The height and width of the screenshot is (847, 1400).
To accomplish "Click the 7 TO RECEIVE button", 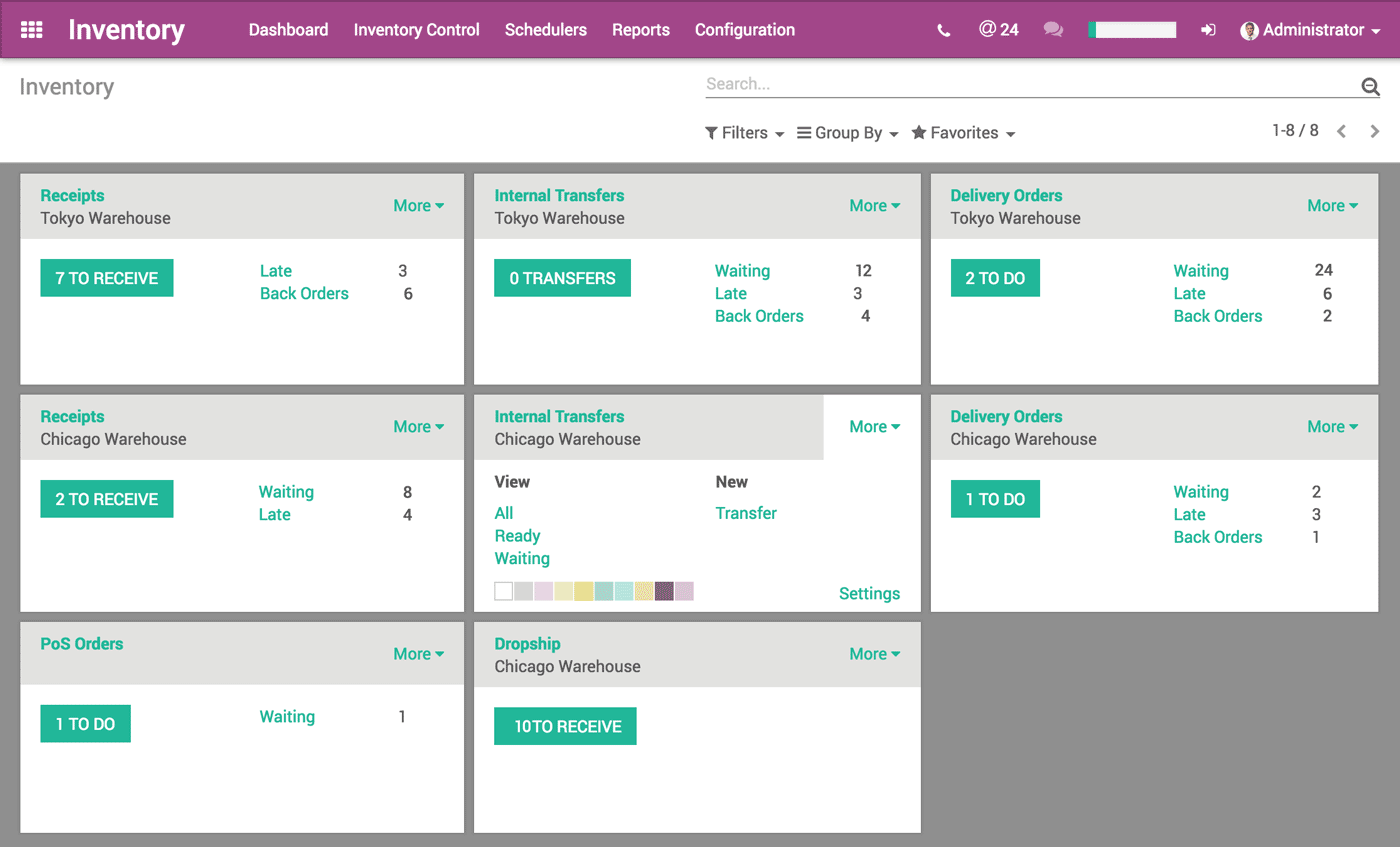I will [106, 277].
